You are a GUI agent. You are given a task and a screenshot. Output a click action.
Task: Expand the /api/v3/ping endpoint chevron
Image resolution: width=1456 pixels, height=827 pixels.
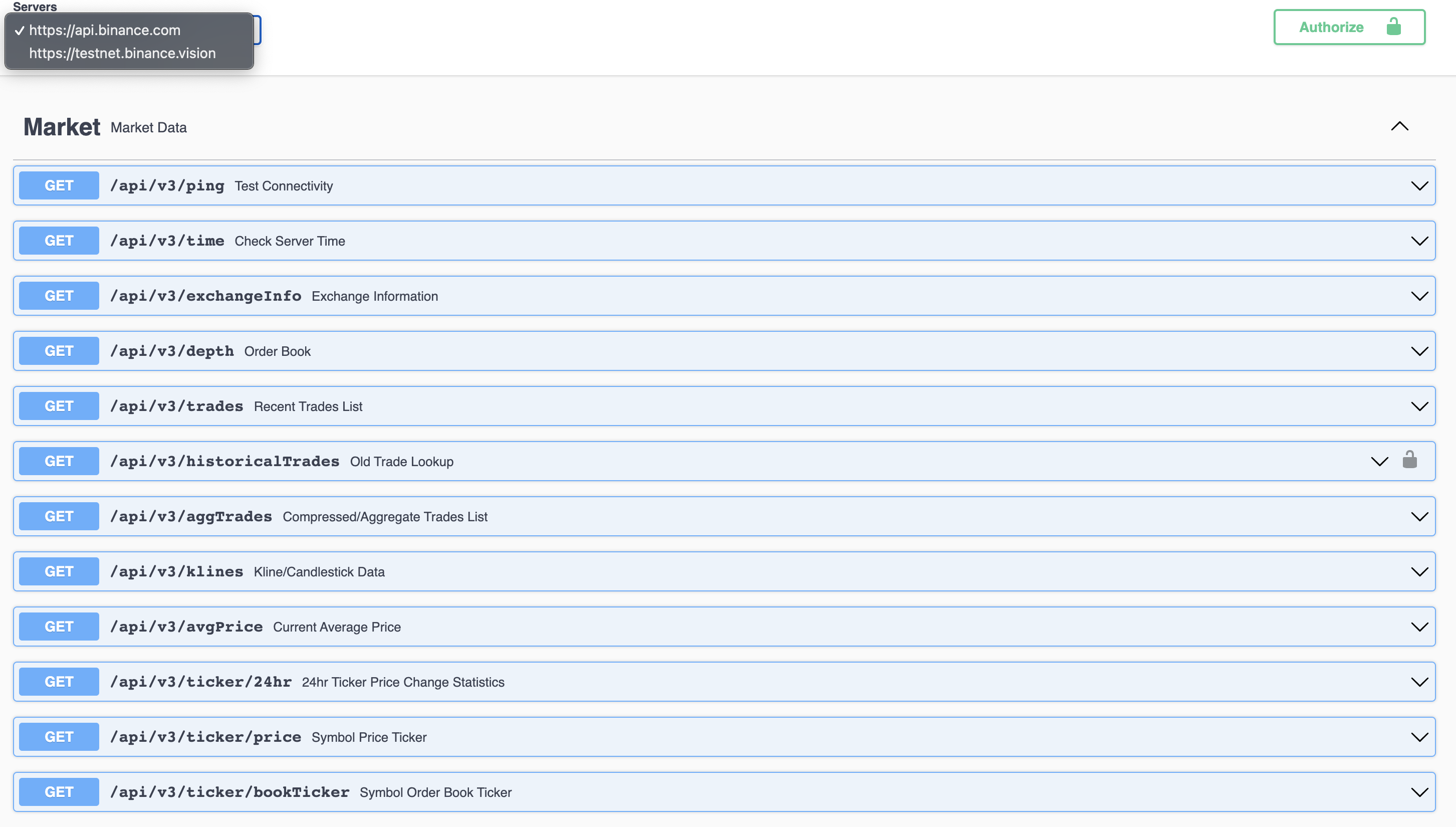(x=1419, y=186)
